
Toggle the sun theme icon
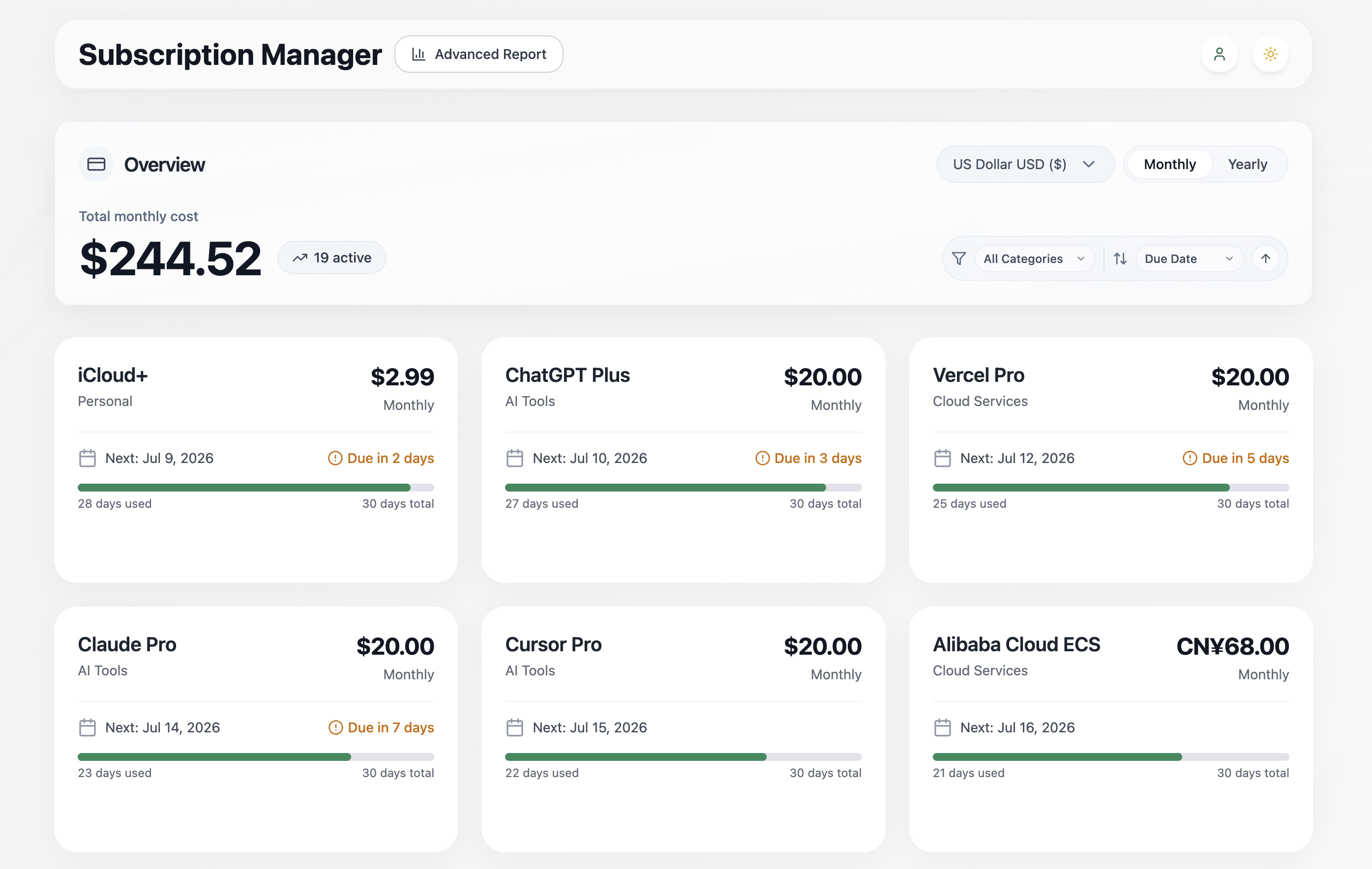tap(1270, 54)
